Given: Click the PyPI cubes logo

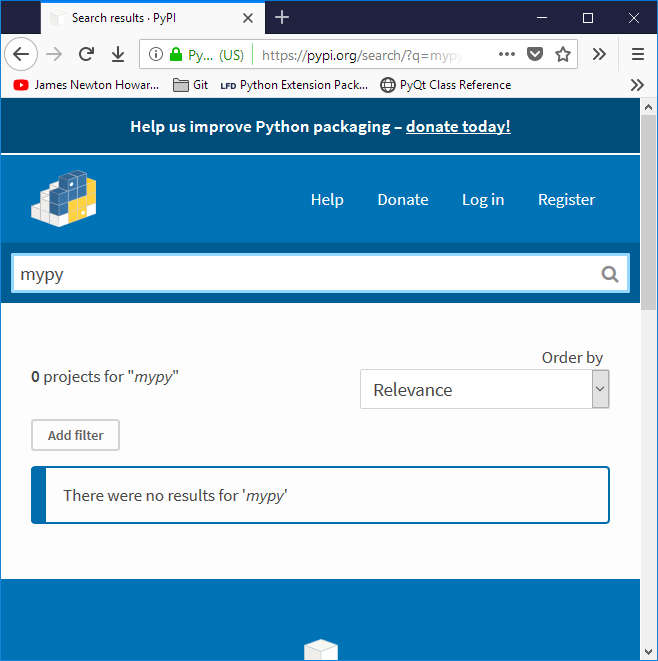Looking at the screenshot, I should click(64, 199).
